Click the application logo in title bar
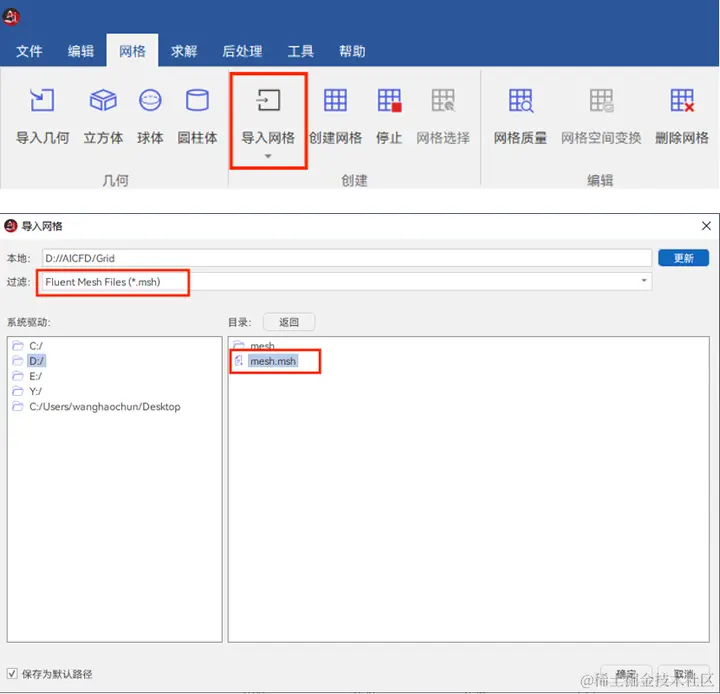The image size is (720, 694). point(11,17)
